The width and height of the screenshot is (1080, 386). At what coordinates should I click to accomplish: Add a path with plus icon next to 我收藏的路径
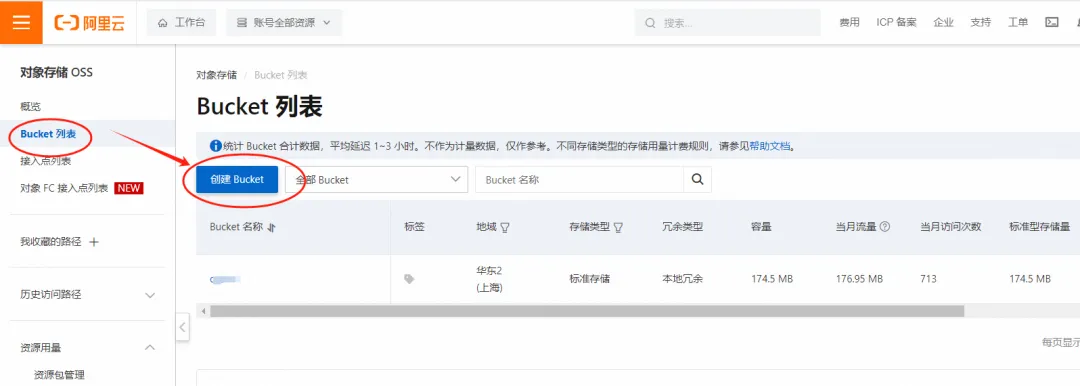[x=94, y=242]
